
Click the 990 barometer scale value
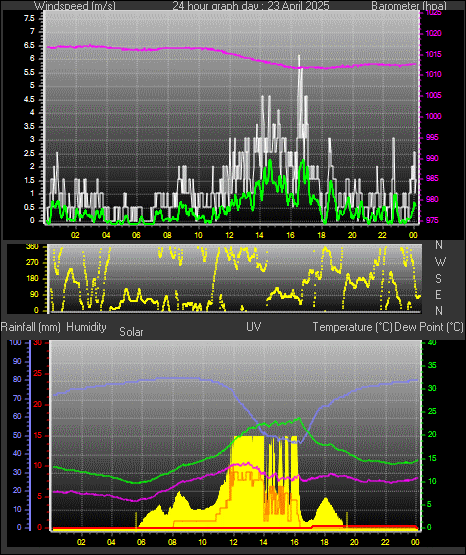pos(432,158)
